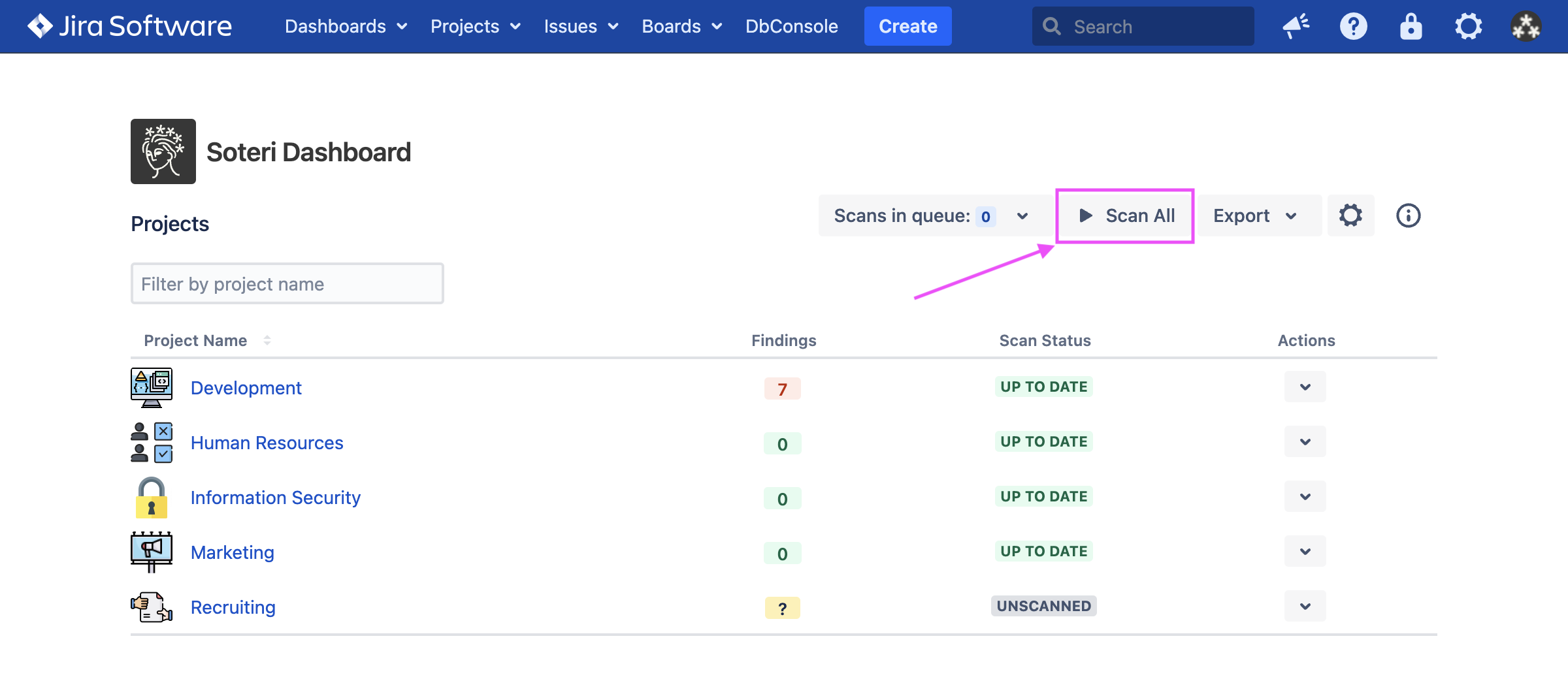Open Soteri dashboard settings gear
Screen dimensions: 1568x696
1350,215
